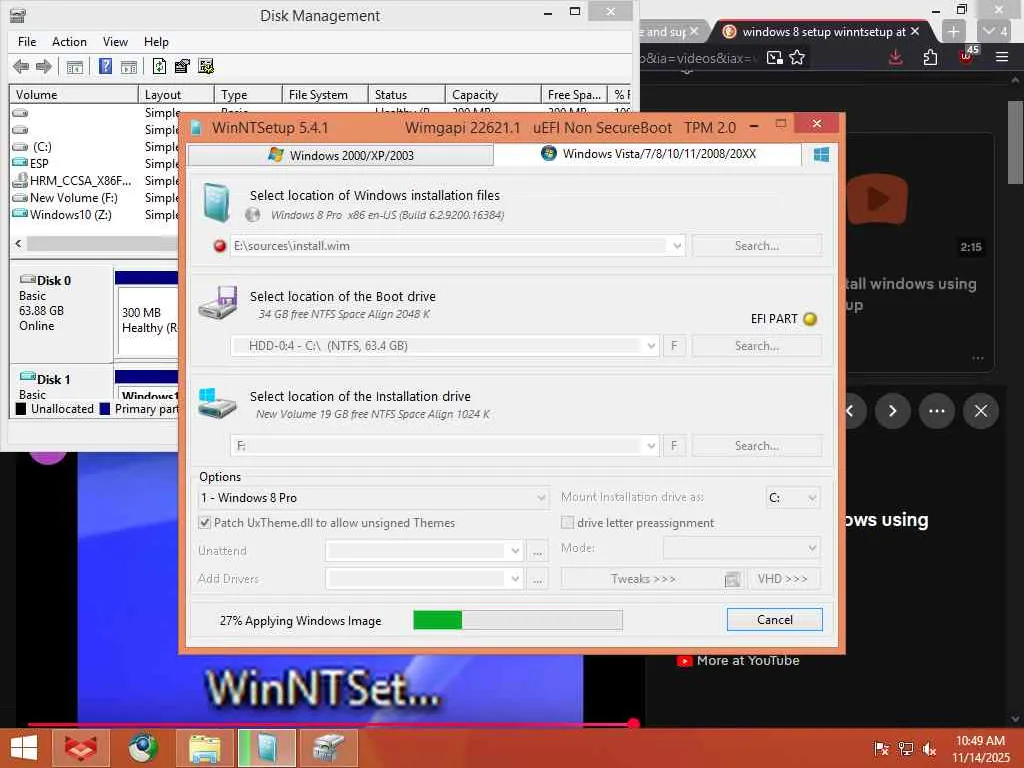Click picture-in-picture icon in browser address bar
Viewport: 1024px width, 768px height.
775,58
